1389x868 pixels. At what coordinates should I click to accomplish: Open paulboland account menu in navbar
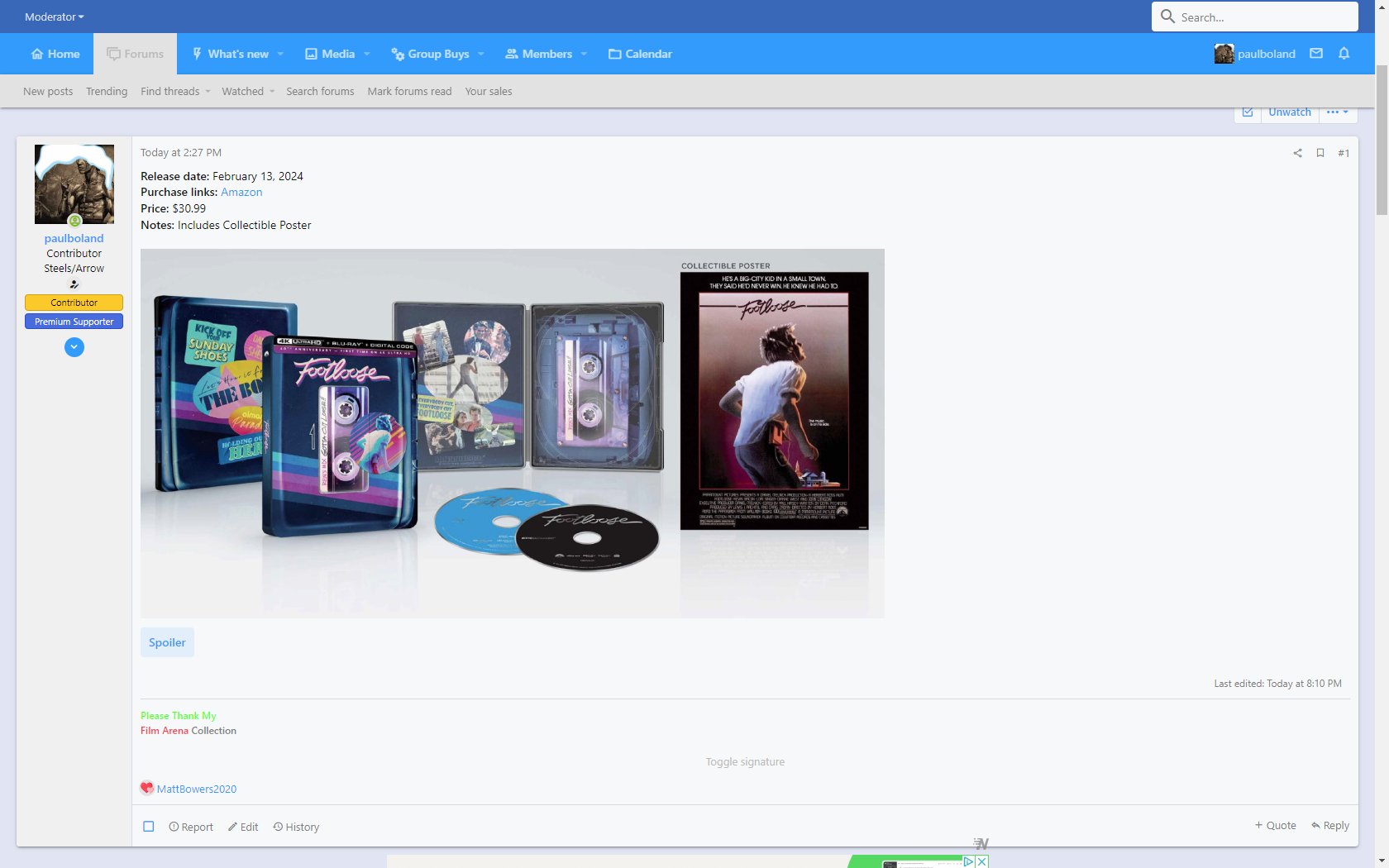pyautogui.click(x=1255, y=54)
